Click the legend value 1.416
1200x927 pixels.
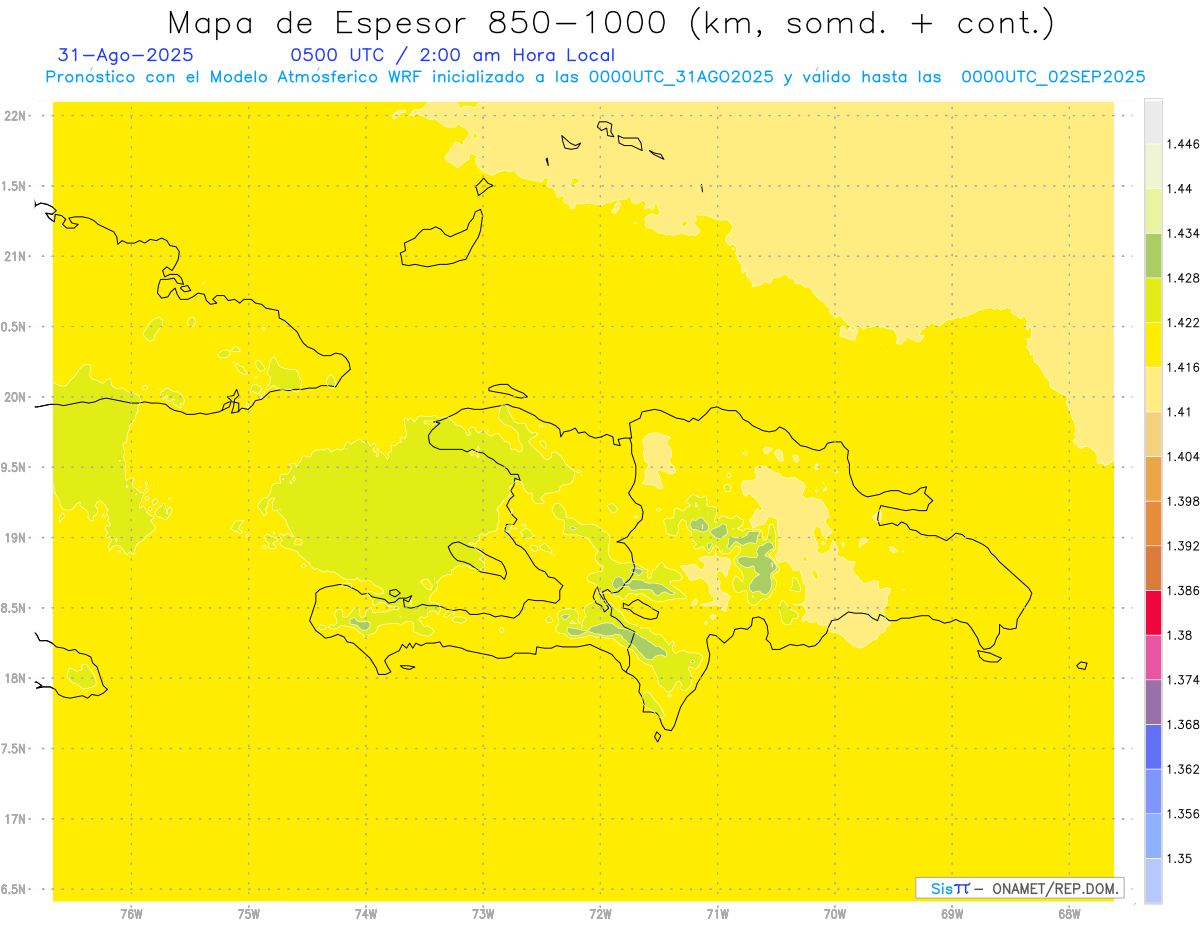pyautogui.click(x=1185, y=367)
